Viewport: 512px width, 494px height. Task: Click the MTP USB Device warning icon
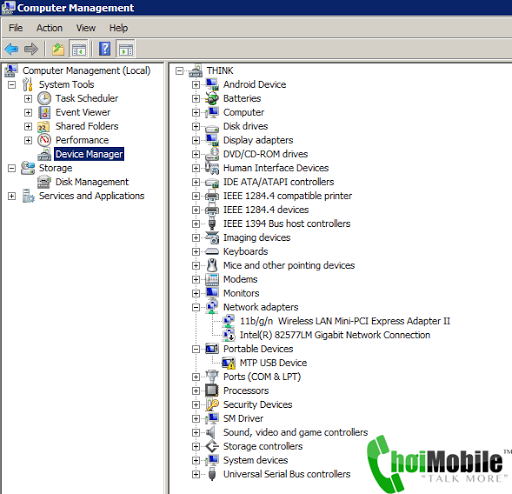click(x=229, y=363)
